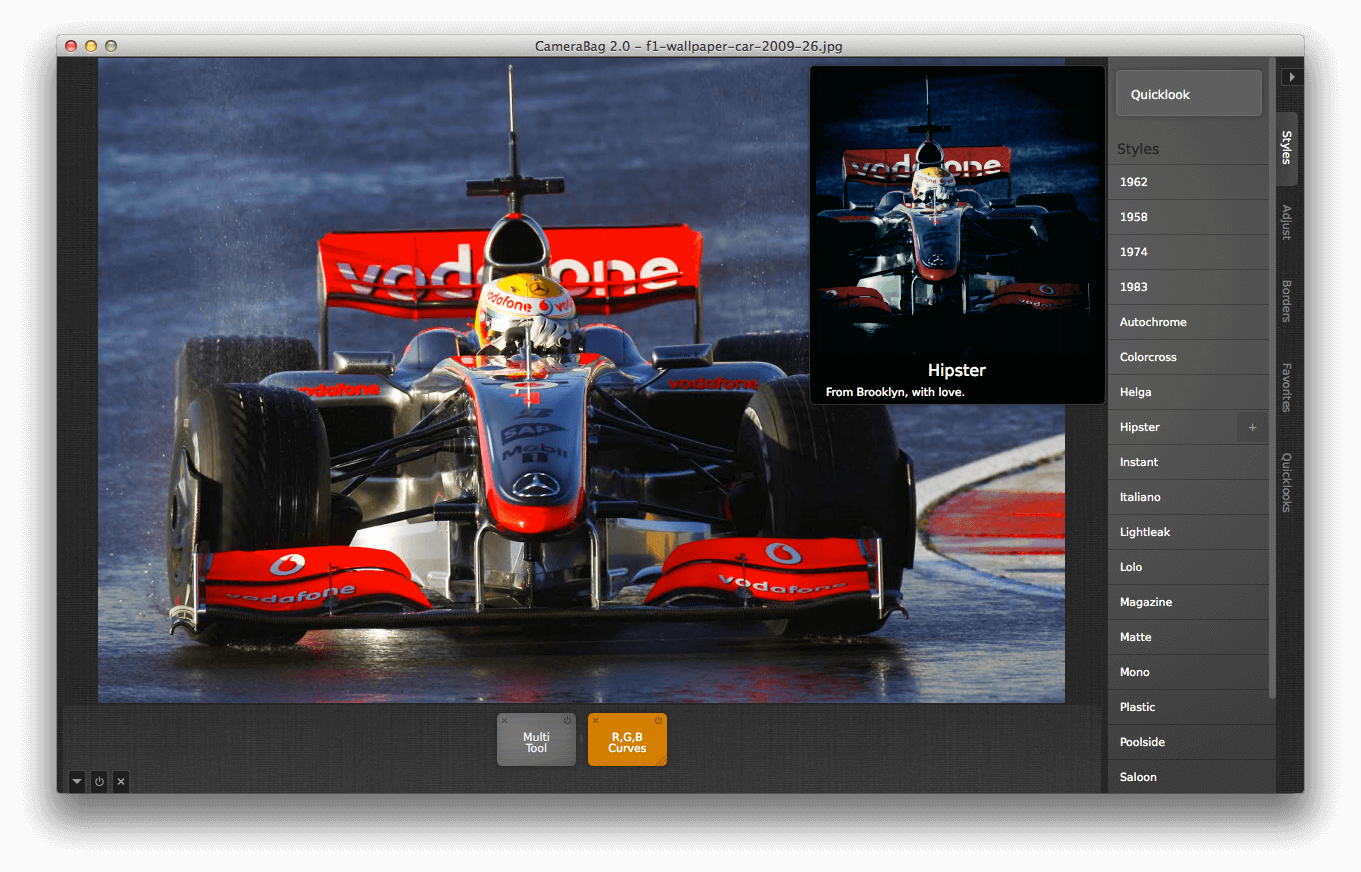The height and width of the screenshot is (872, 1361).
Task: Apply the Italiano style
Action: [x=1188, y=497]
